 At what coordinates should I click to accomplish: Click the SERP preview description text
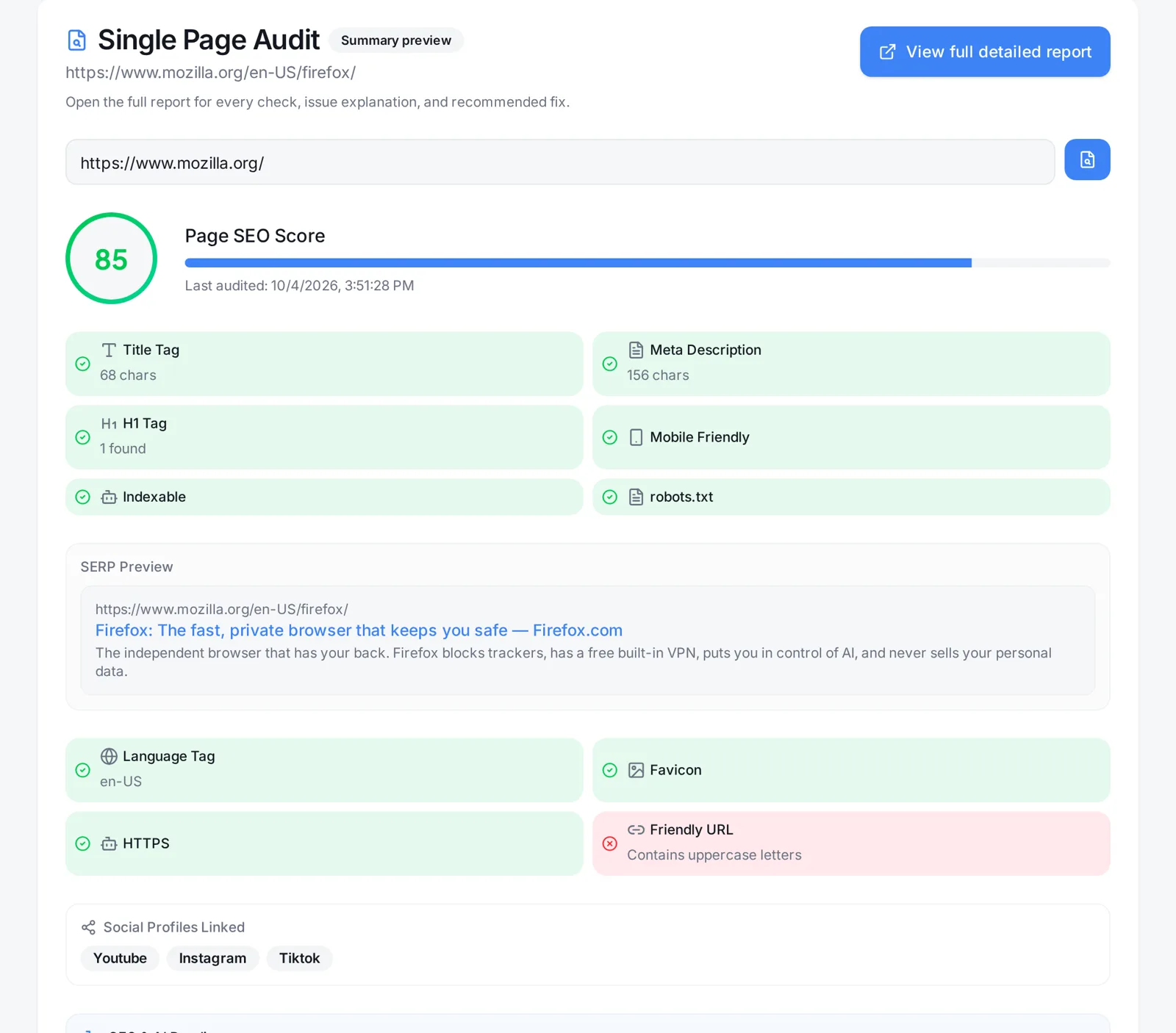(x=573, y=662)
